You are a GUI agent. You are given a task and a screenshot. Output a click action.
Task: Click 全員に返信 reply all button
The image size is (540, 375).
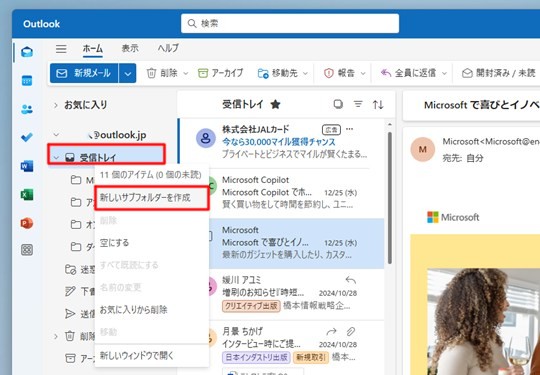click(x=409, y=73)
